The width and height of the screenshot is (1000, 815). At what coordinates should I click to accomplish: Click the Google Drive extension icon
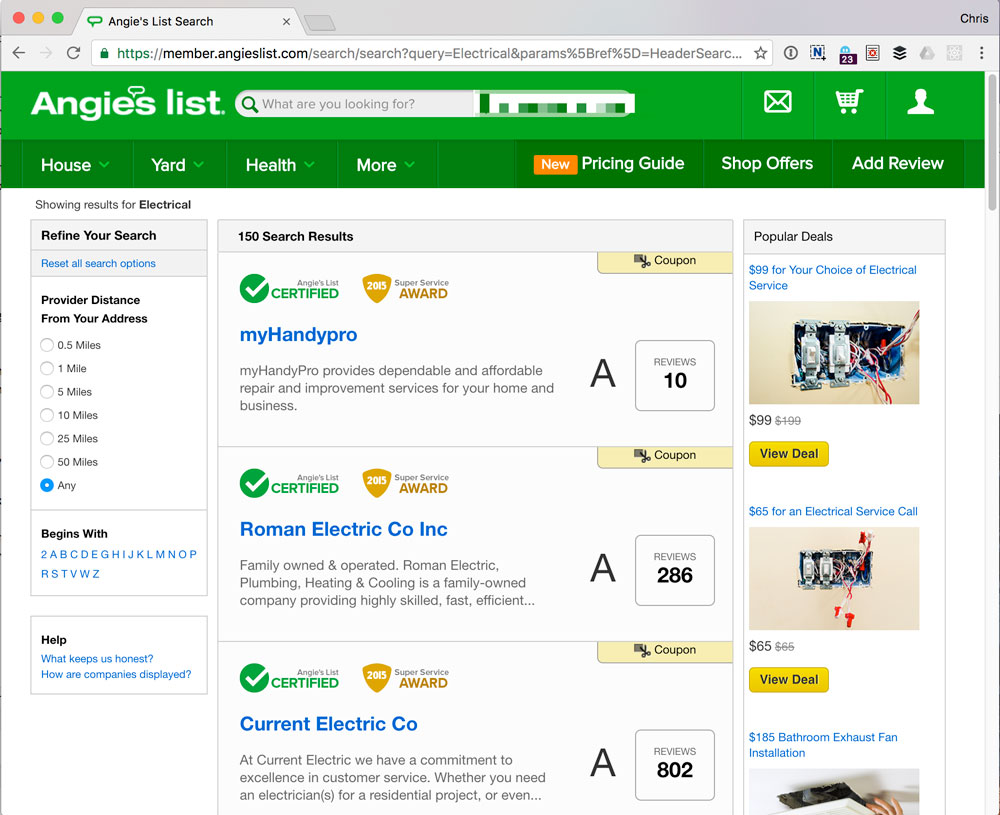927,53
